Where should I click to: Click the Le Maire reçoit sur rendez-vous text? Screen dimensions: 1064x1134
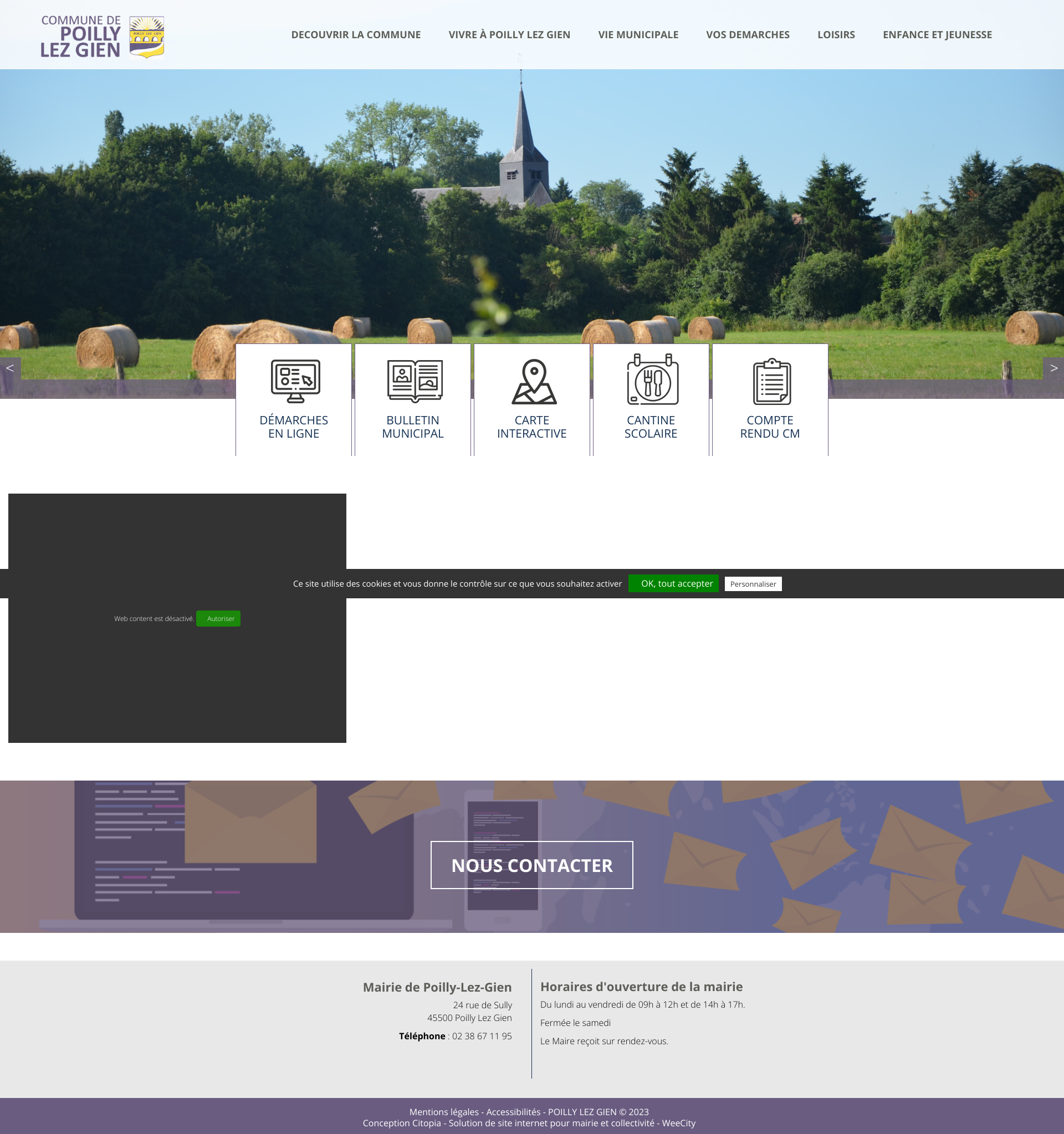[x=604, y=1041]
